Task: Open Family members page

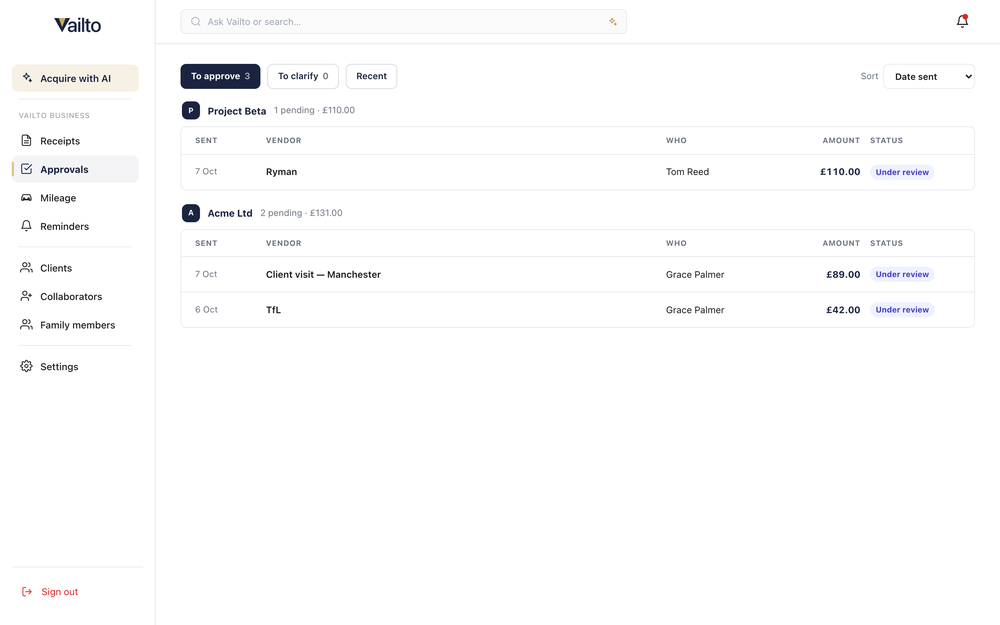Action: [x=75, y=325]
